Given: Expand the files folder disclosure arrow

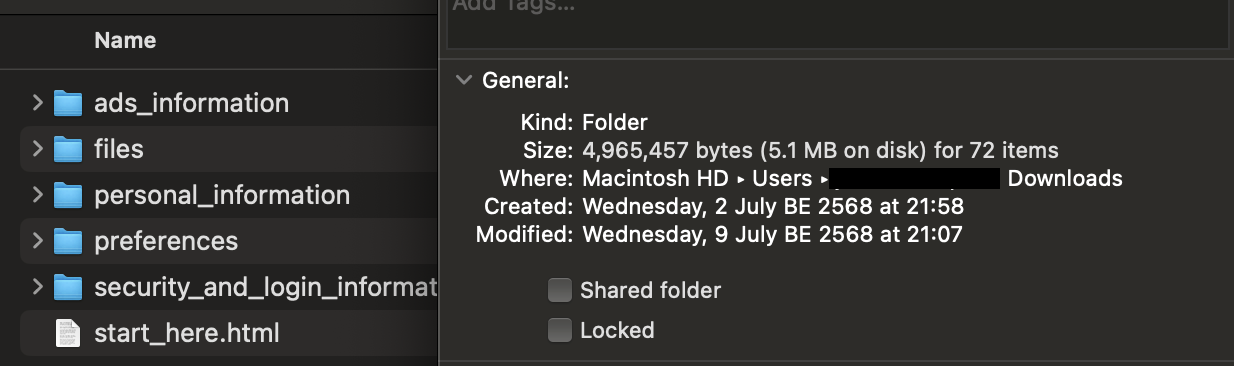Looking at the screenshot, I should [x=37, y=148].
